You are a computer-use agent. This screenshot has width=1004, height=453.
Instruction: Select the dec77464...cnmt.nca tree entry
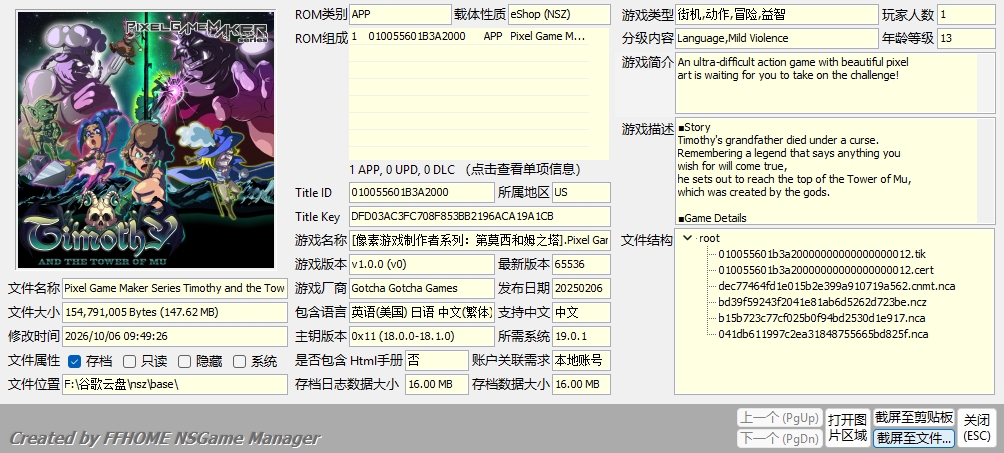(x=836, y=286)
